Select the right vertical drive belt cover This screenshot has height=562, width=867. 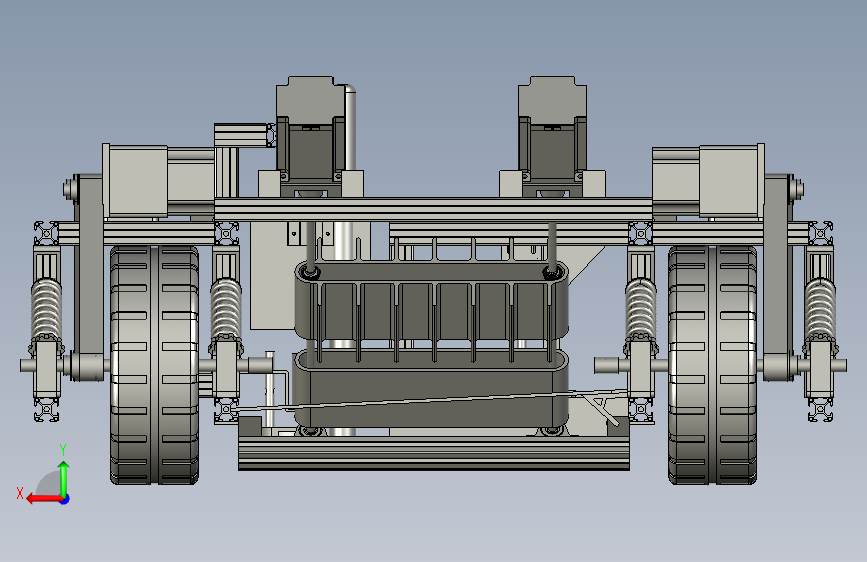point(779,277)
